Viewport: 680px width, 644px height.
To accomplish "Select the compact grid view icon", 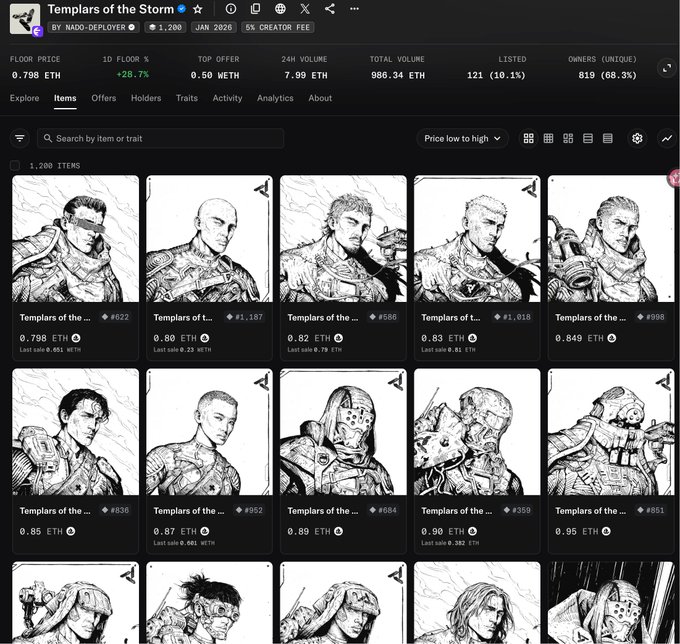I will [548, 138].
